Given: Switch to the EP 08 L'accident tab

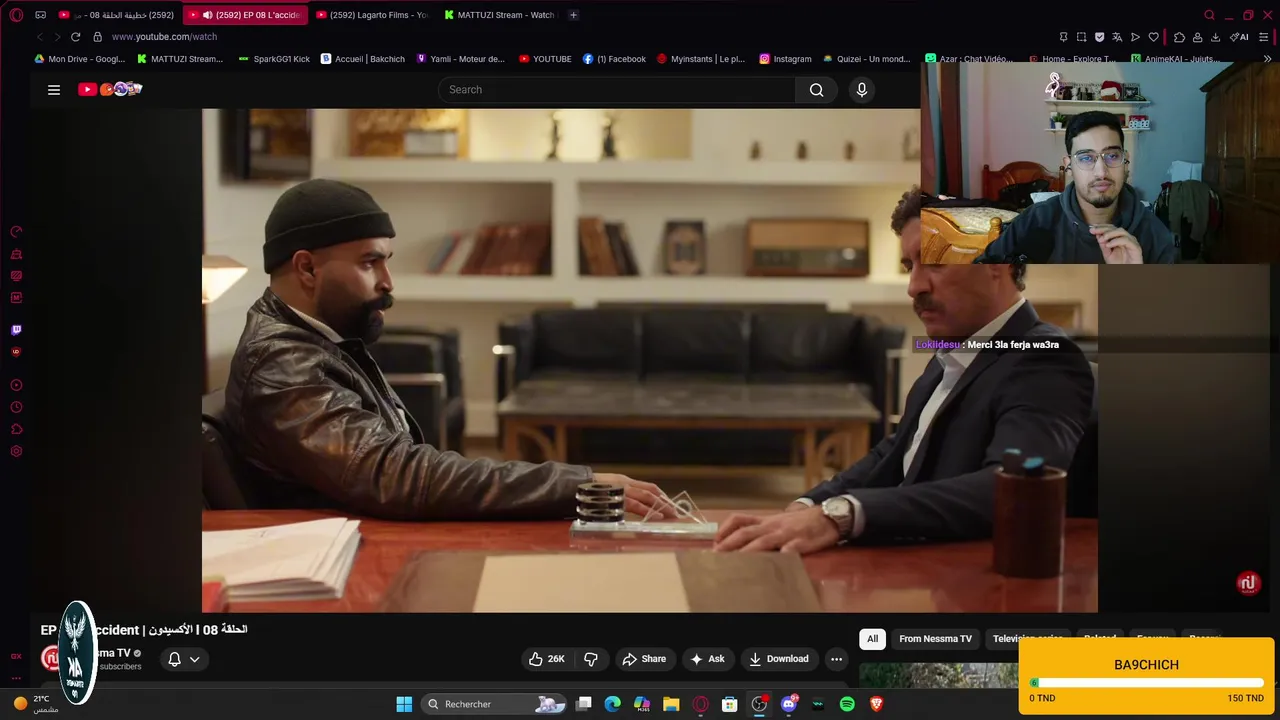Looking at the screenshot, I should pyautogui.click(x=248, y=15).
